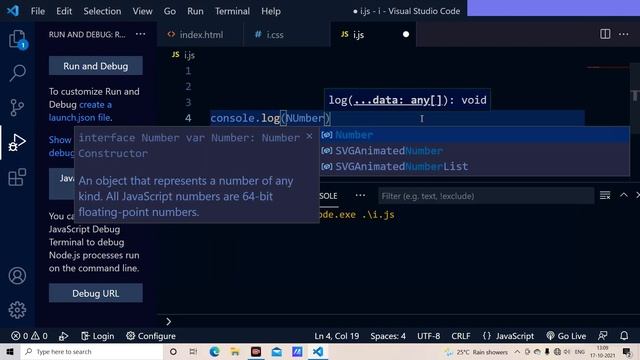The image size is (640, 360).
Task: Open the Edit menu
Action: pyautogui.click(x=64, y=11)
